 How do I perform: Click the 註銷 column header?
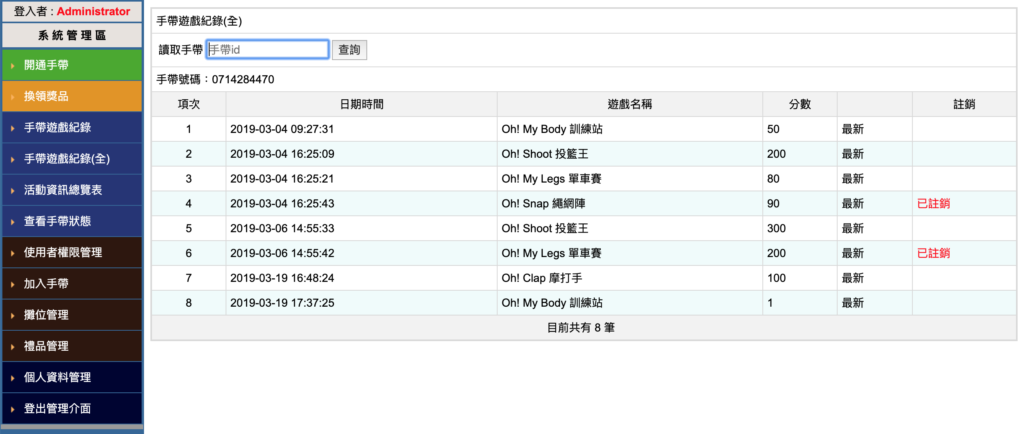964,104
